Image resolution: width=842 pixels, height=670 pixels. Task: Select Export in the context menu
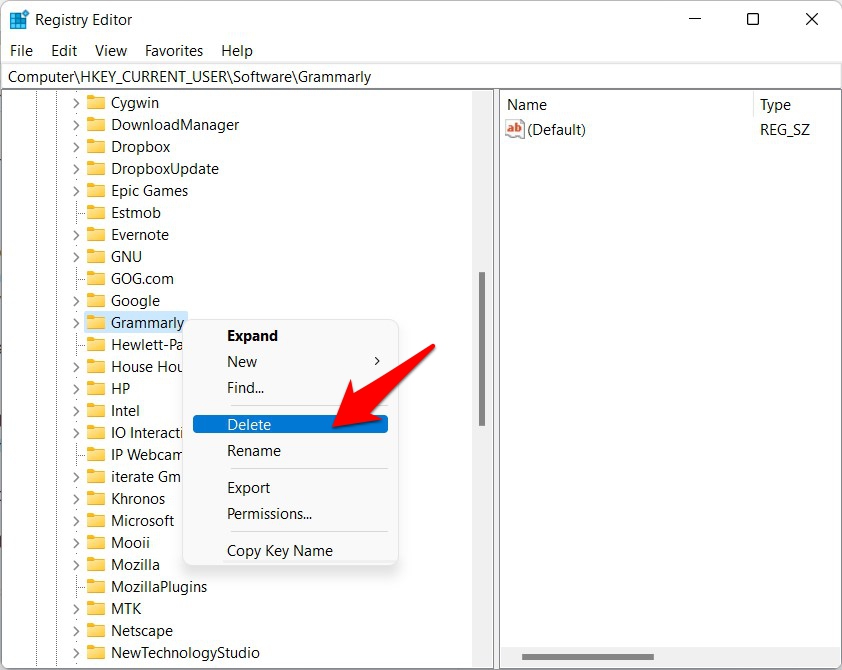click(x=249, y=488)
